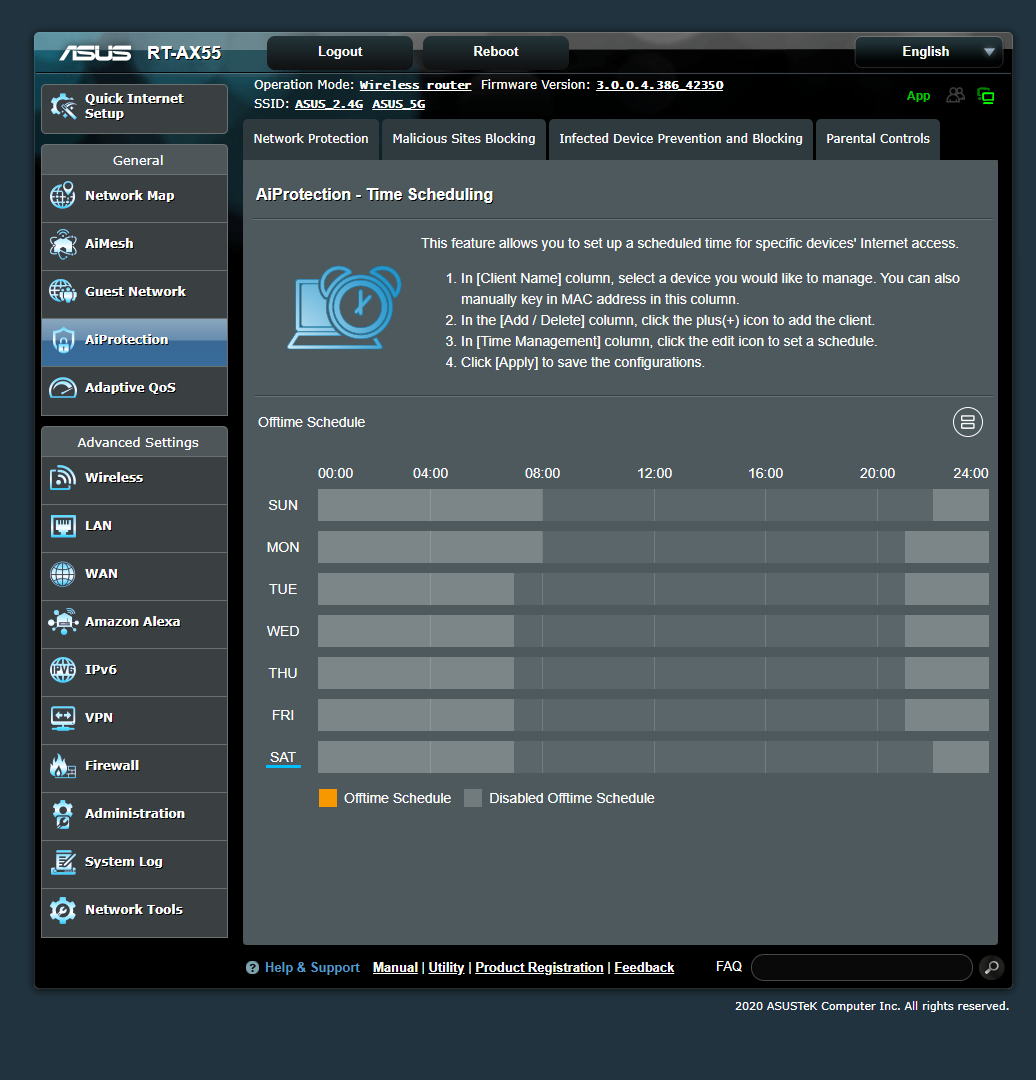This screenshot has height=1080, width=1036.
Task: Open the English language dropdown
Action: pos(929,52)
